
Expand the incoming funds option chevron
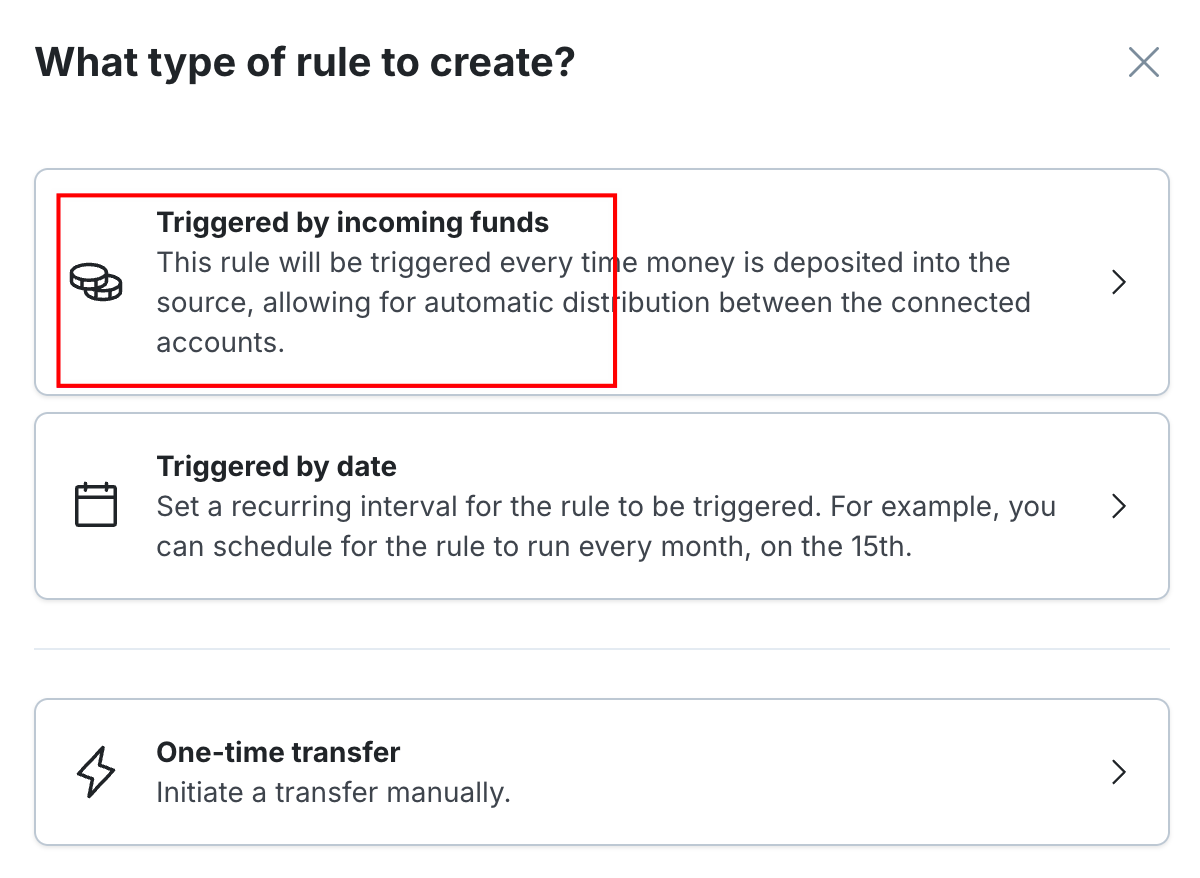1120,282
